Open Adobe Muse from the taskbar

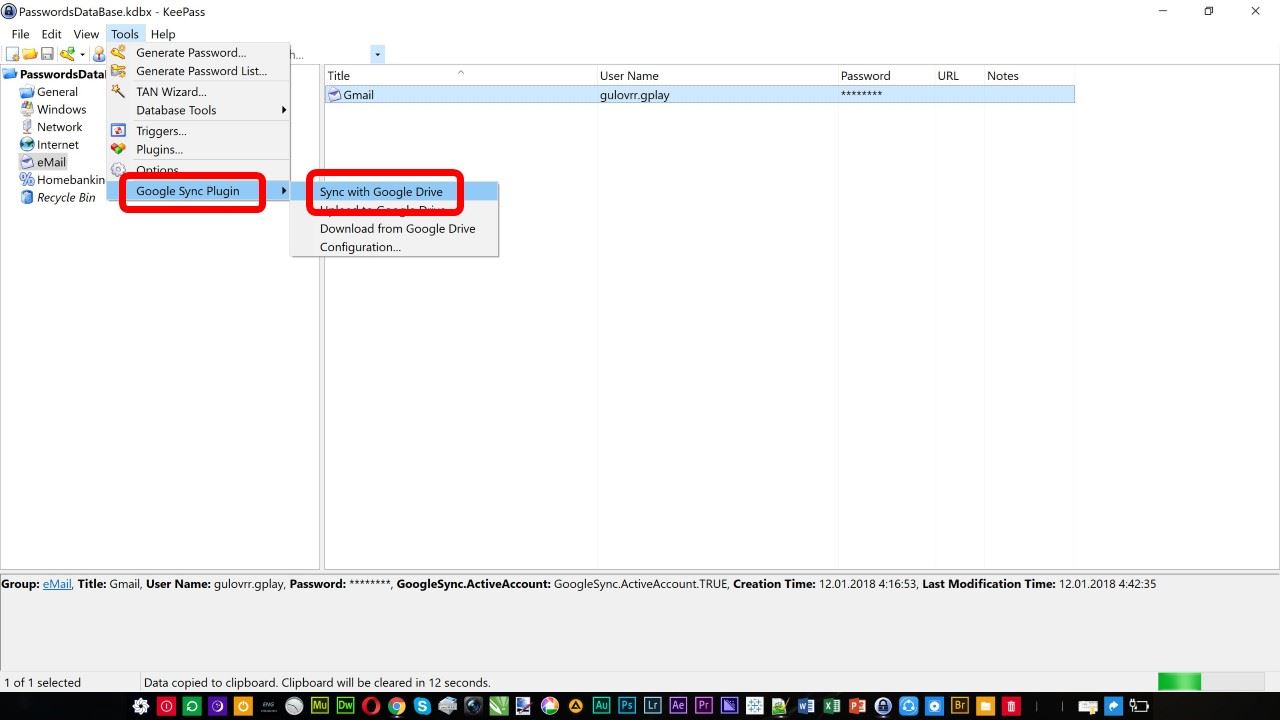(x=320, y=706)
